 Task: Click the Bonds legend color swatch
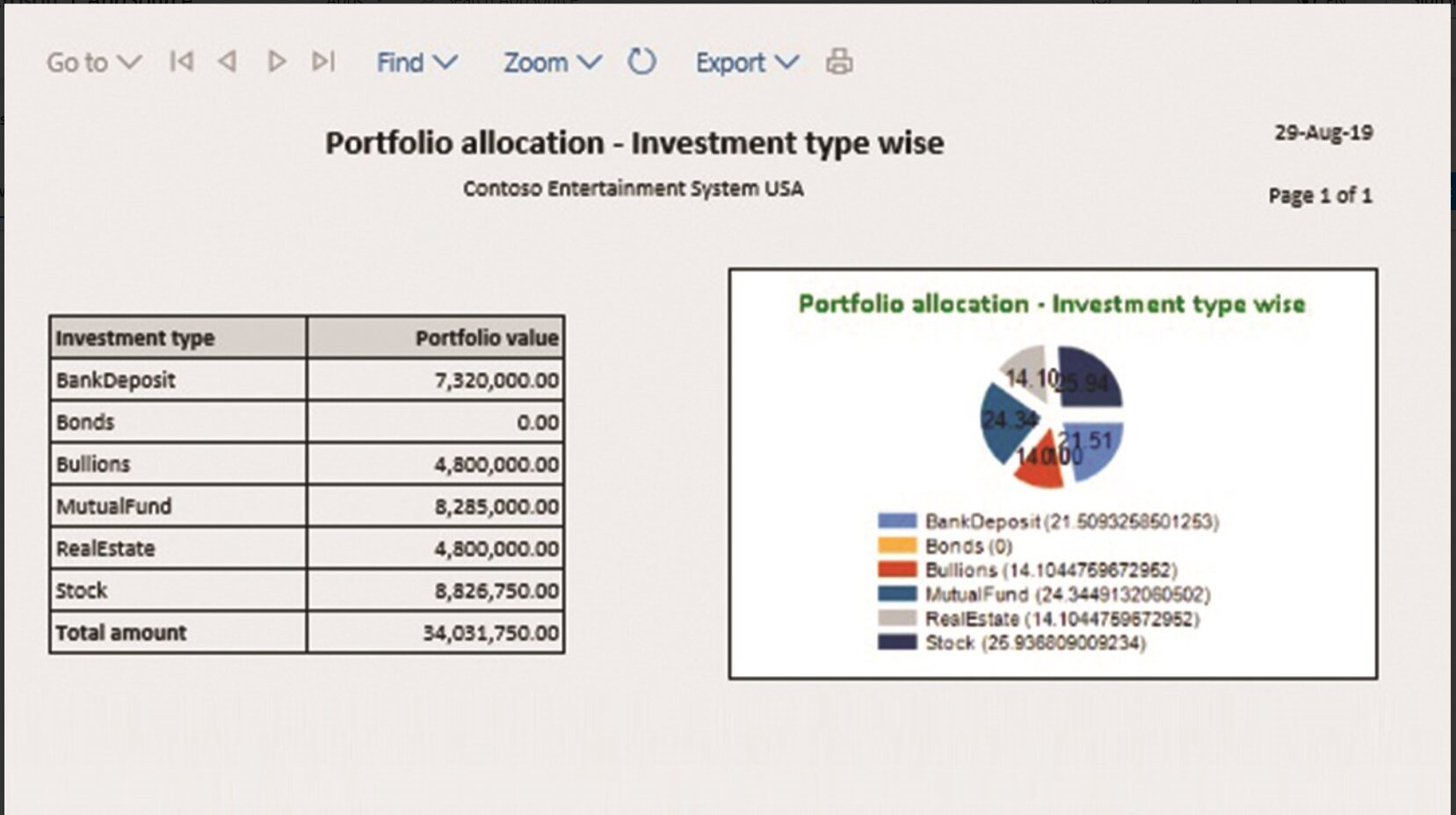pyautogui.click(x=896, y=546)
